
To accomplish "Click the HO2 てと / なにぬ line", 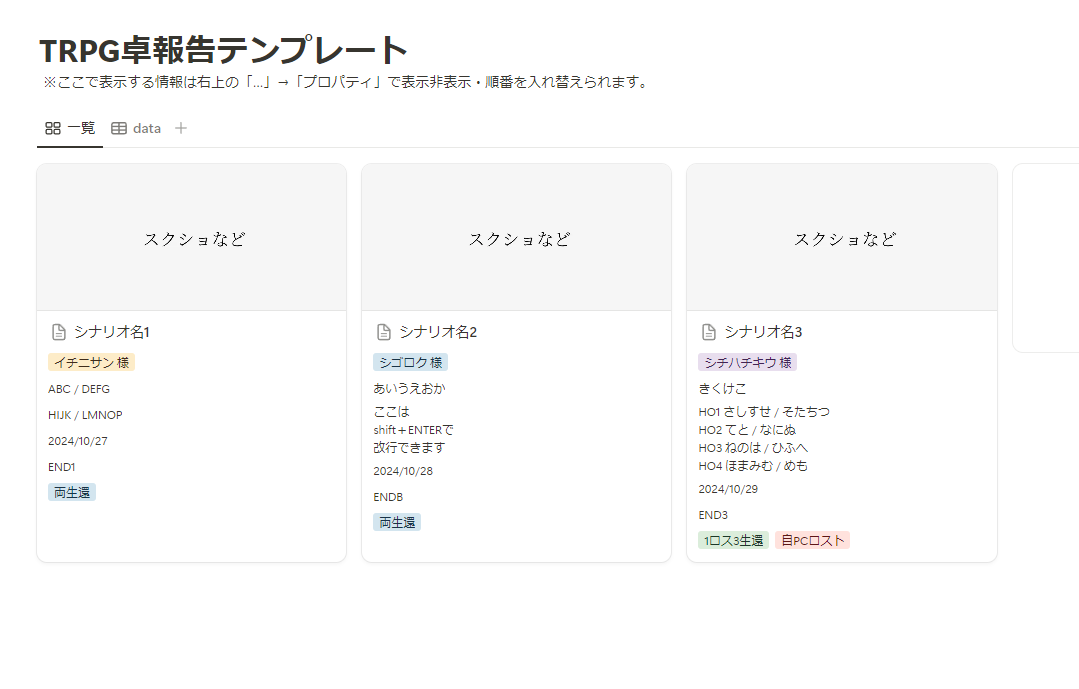I will click(x=747, y=430).
